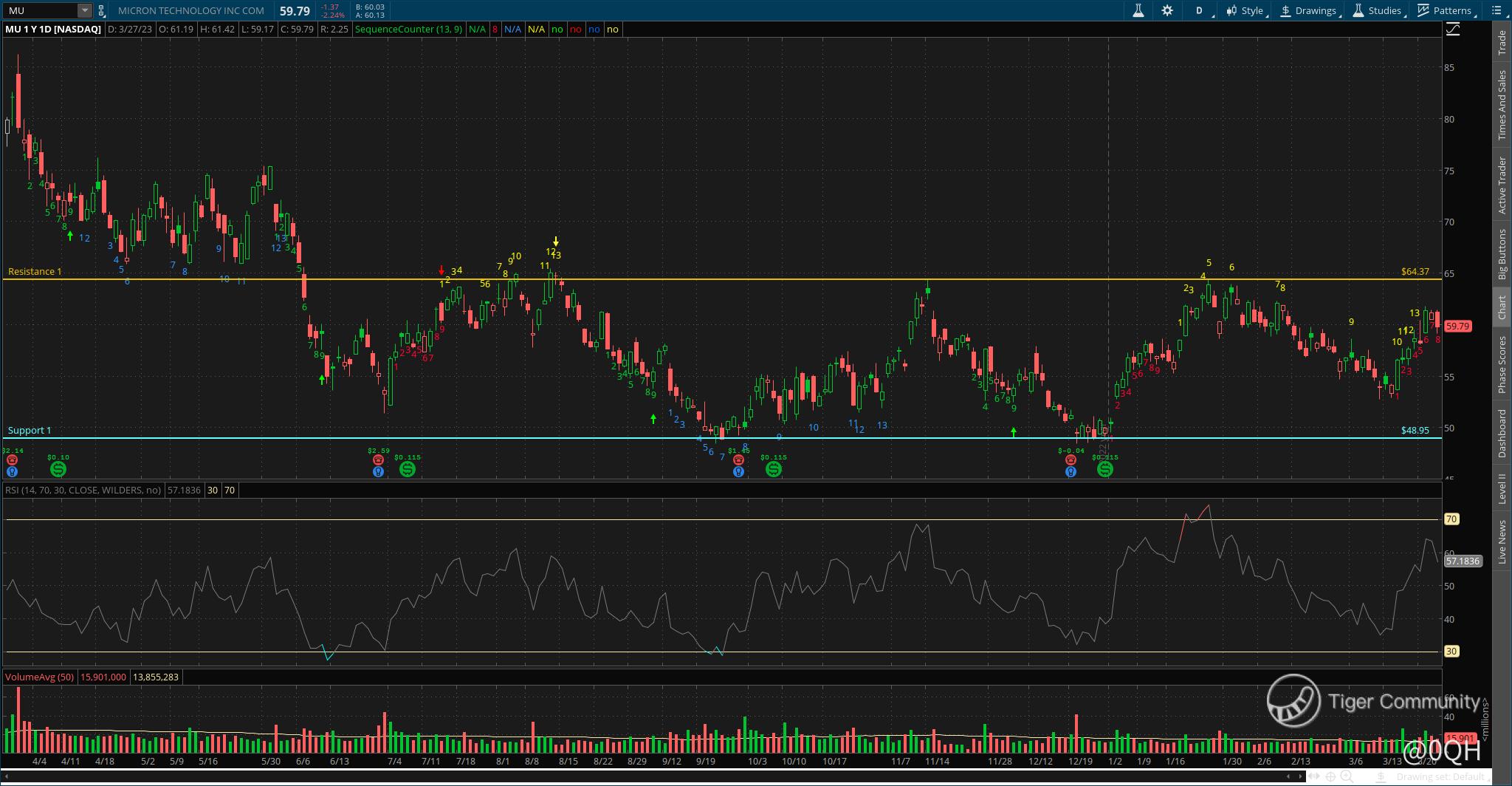Open the Times And Sales side tab
The image size is (1512, 786).
1502,105
